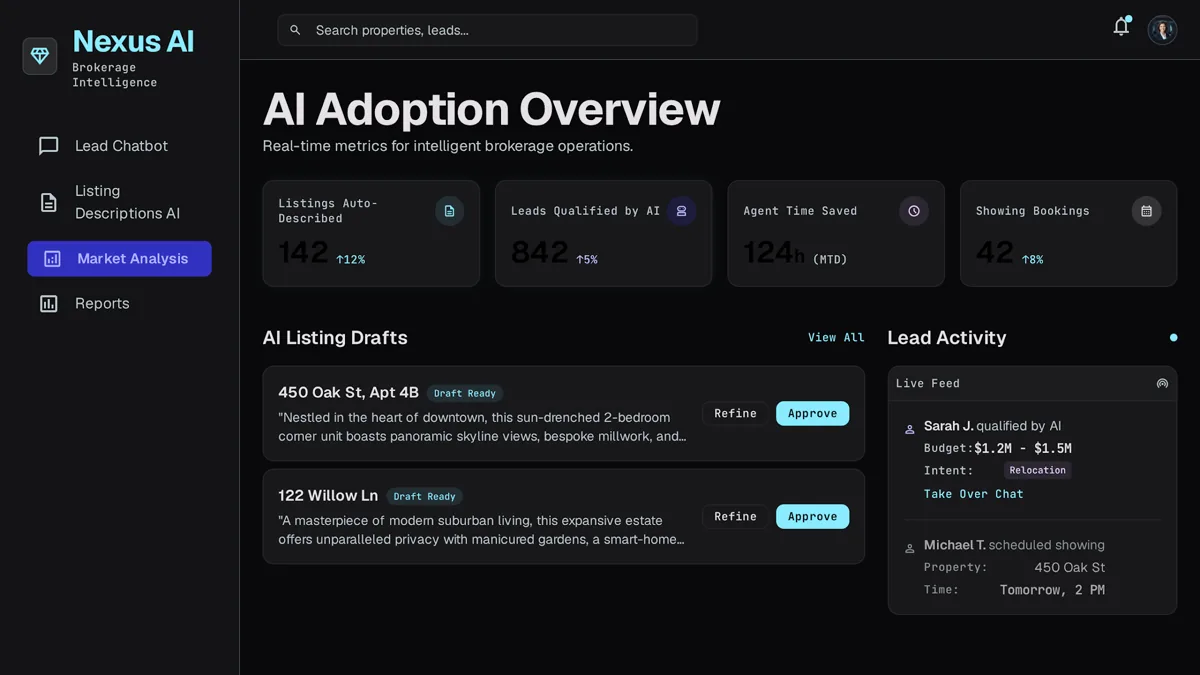Click the 42 showing bookings value

tap(994, 253)
